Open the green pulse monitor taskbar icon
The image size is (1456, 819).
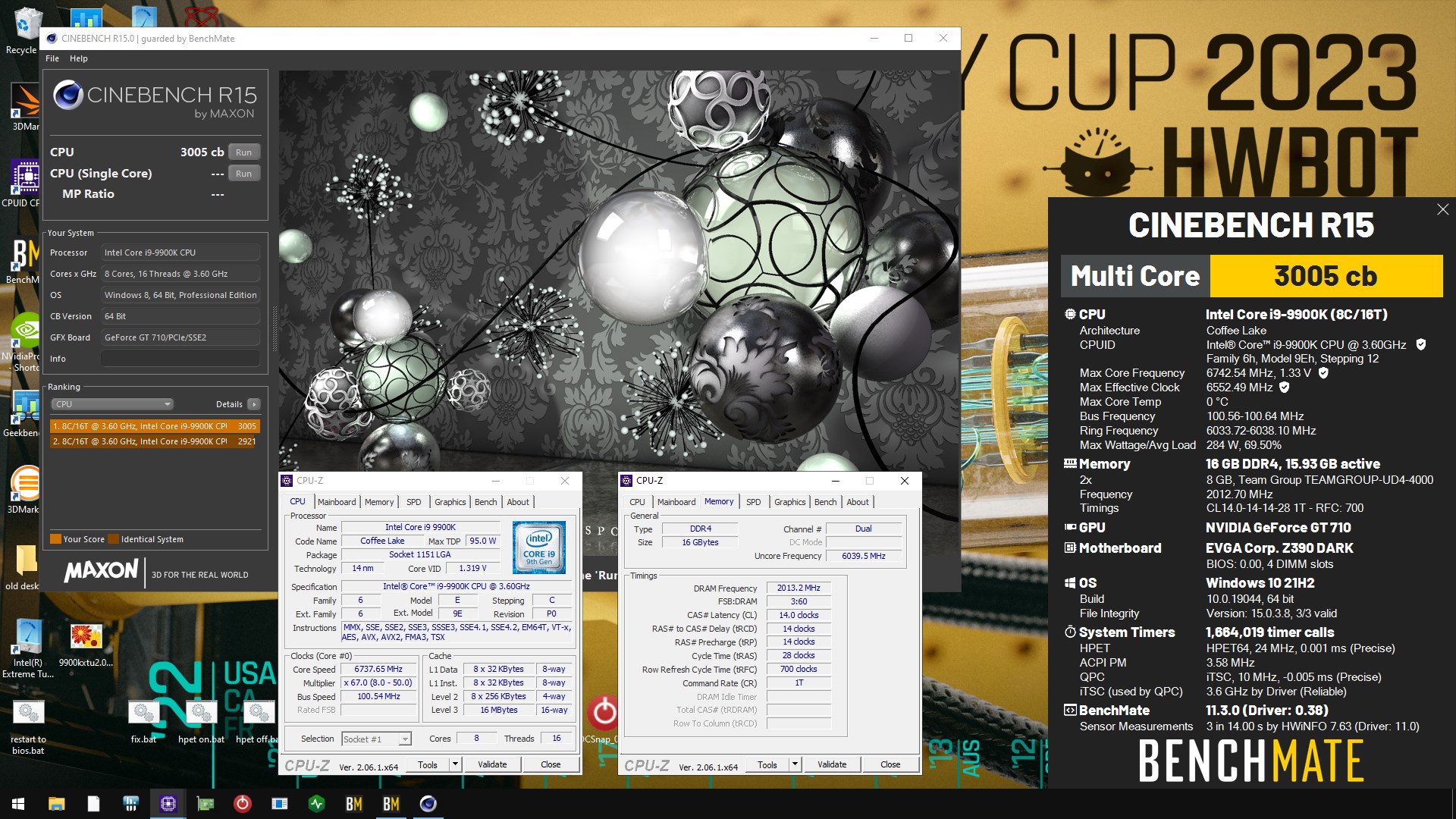316,804
